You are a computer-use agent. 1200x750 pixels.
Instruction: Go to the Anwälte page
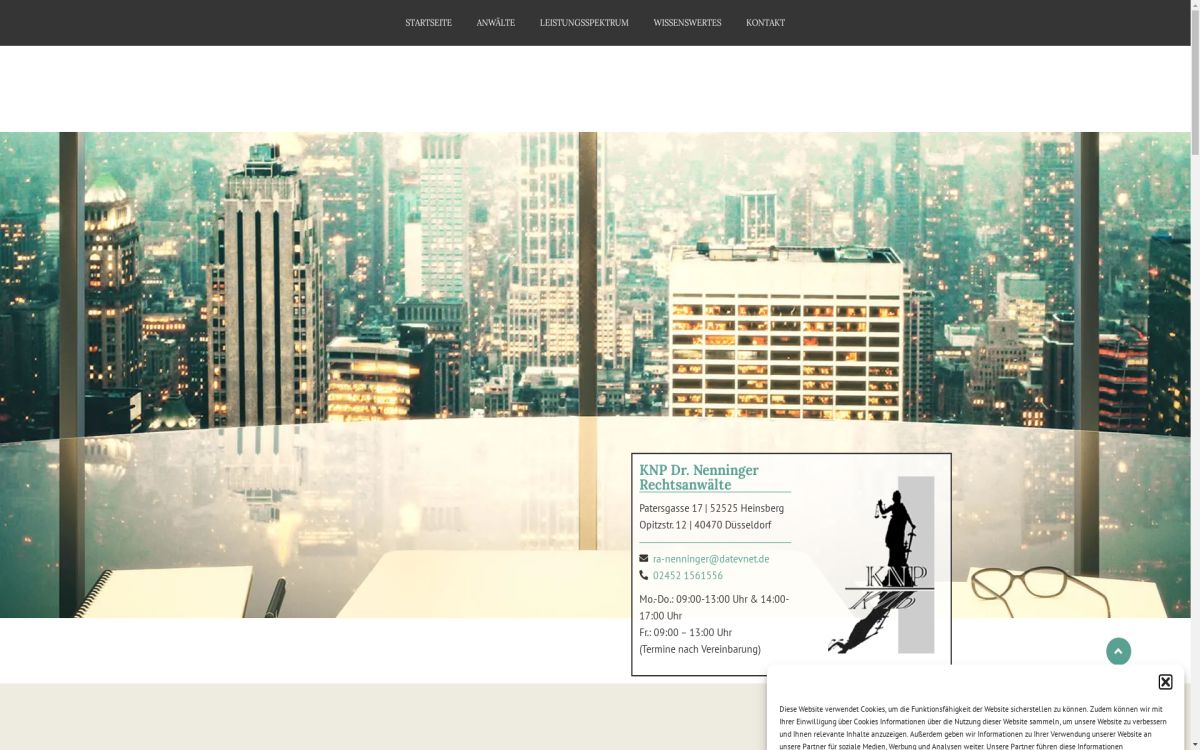click(495, 23)
